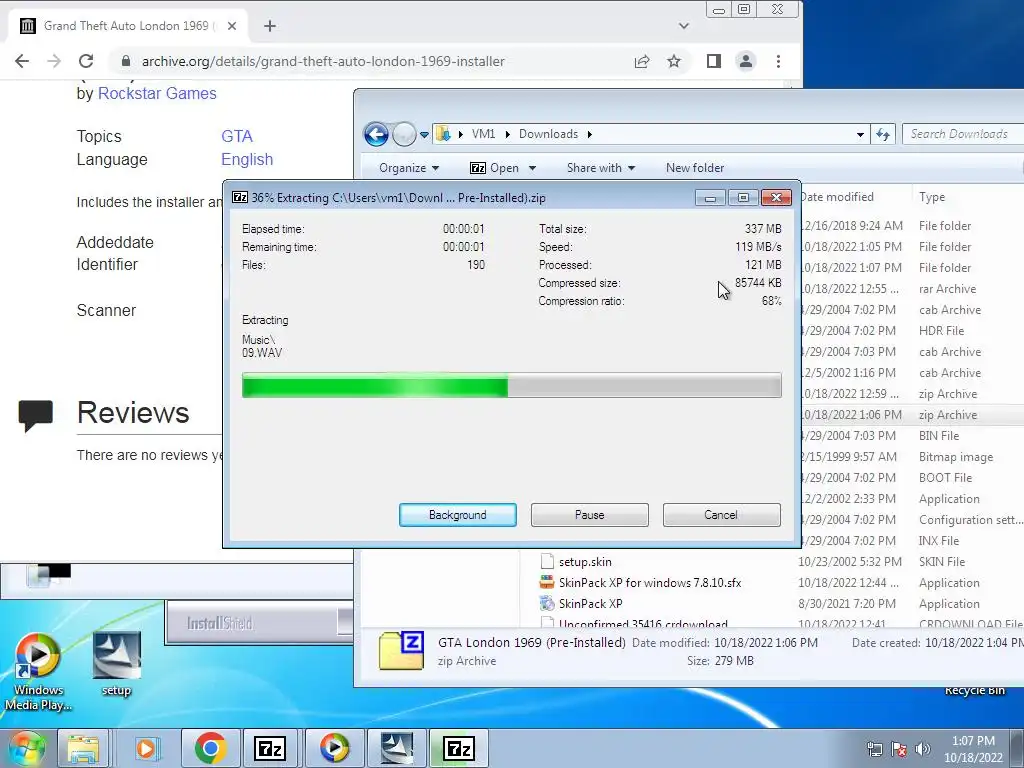Open the English language link

[x=247, y=159]
